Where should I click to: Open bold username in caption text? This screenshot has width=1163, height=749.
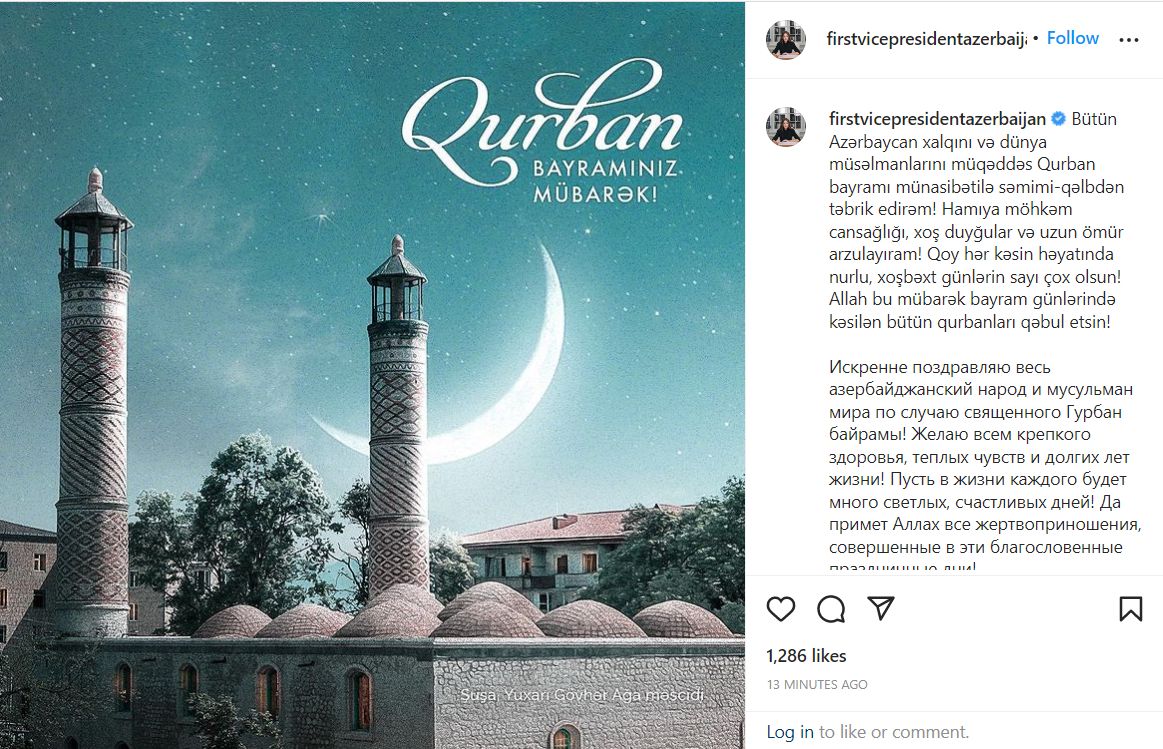pos(938,119)
